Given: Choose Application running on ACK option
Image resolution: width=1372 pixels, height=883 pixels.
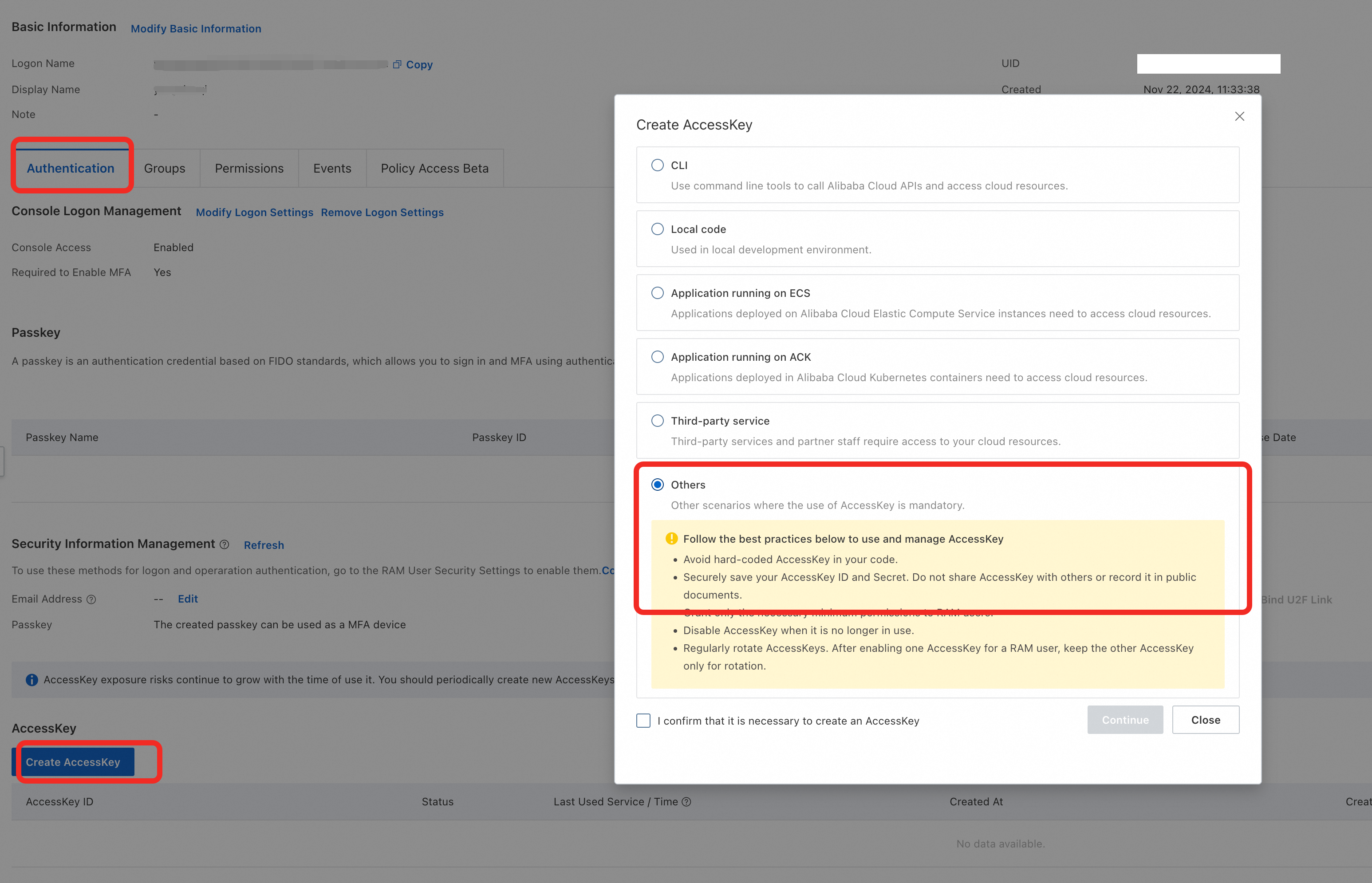Looking at the screenshot, I should [657, 357].
